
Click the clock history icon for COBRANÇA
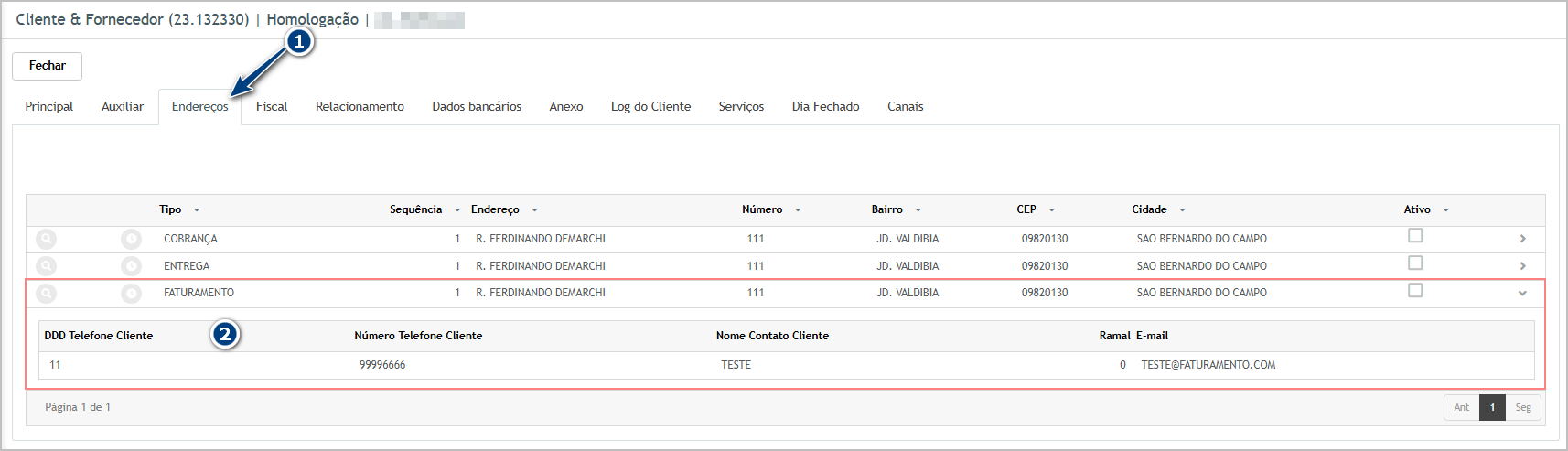[131, 239]
